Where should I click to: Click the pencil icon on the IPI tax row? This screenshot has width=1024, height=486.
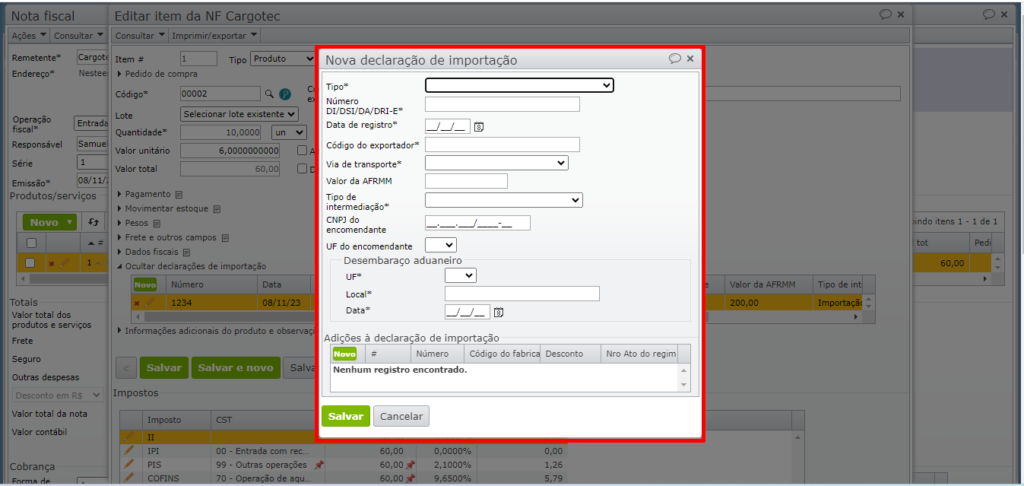(x=129, y=451)
